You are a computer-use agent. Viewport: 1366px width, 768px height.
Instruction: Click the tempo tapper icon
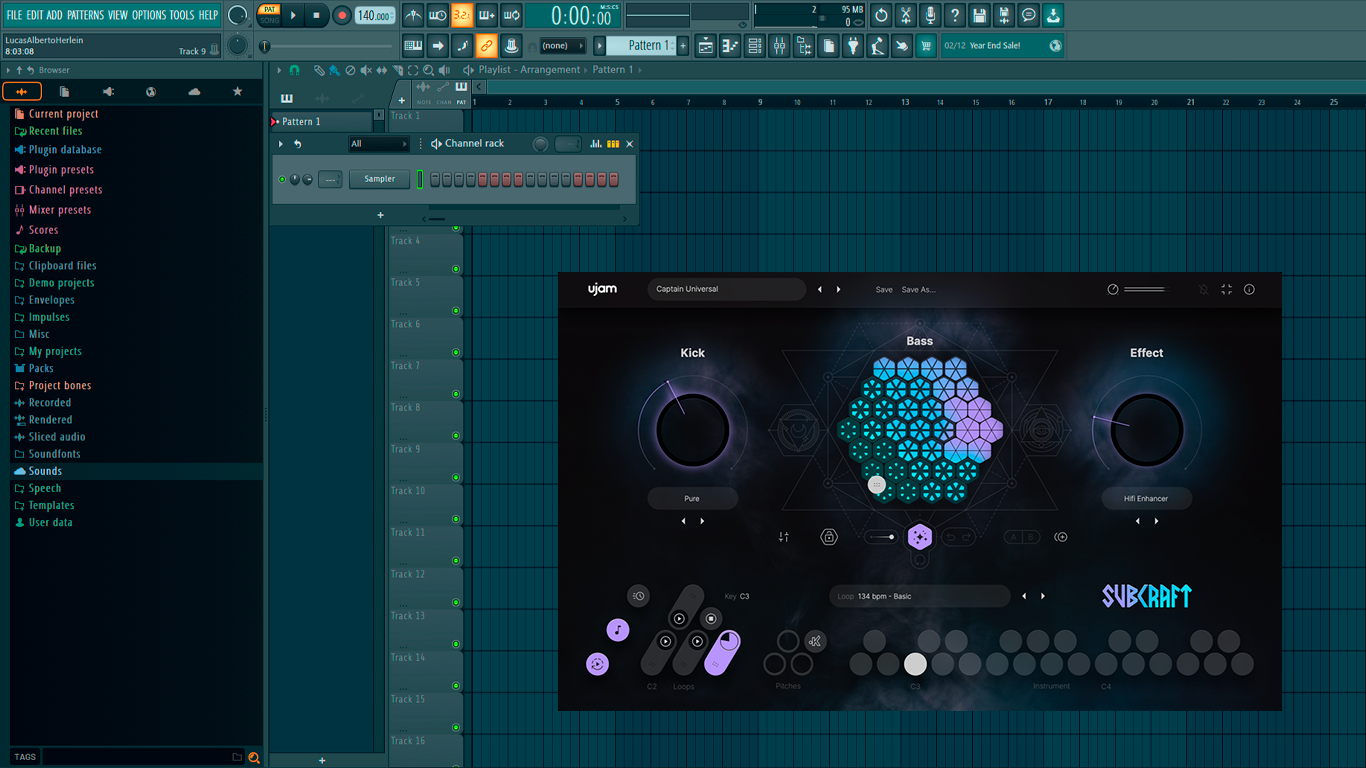[x=877, y=46]
